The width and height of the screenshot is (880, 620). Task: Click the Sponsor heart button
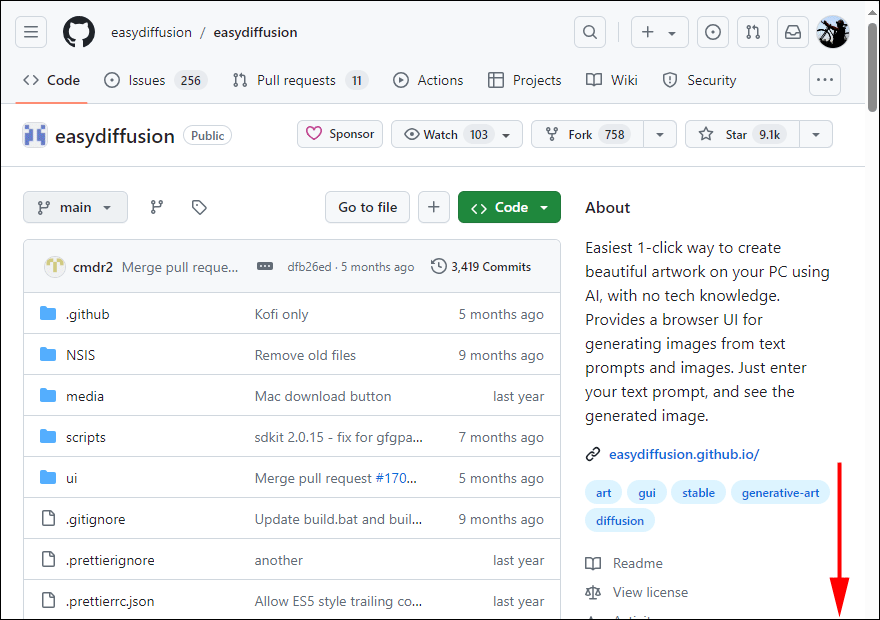pos(340,134)
